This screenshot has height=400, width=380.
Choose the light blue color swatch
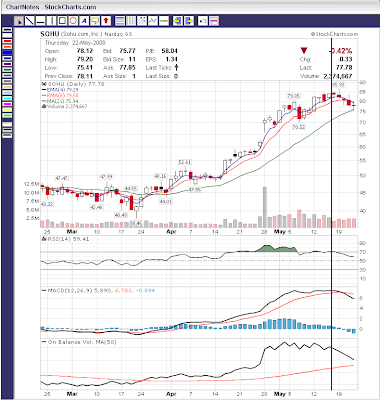click(x=7, y=92)
